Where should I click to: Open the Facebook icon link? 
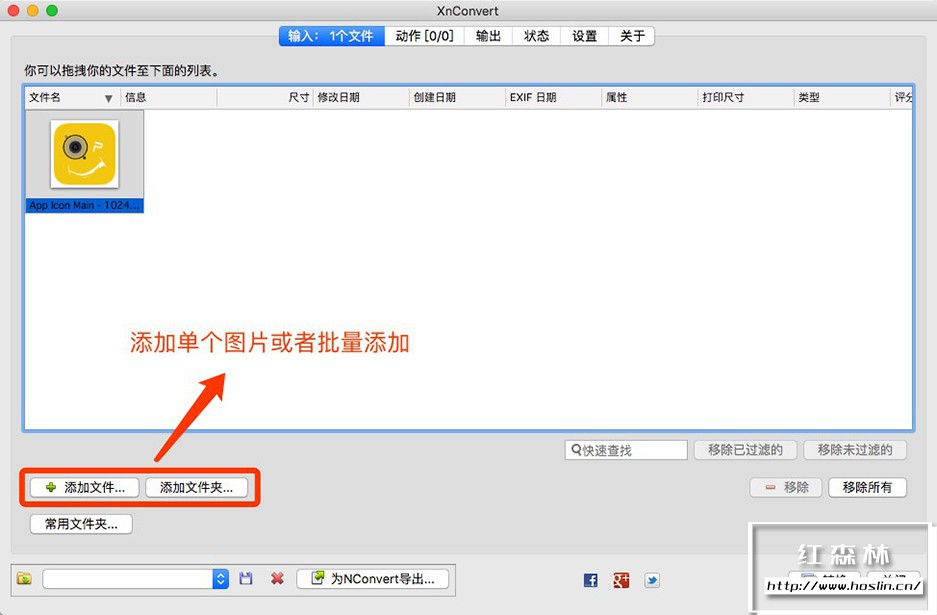click(x=590, y=580)
